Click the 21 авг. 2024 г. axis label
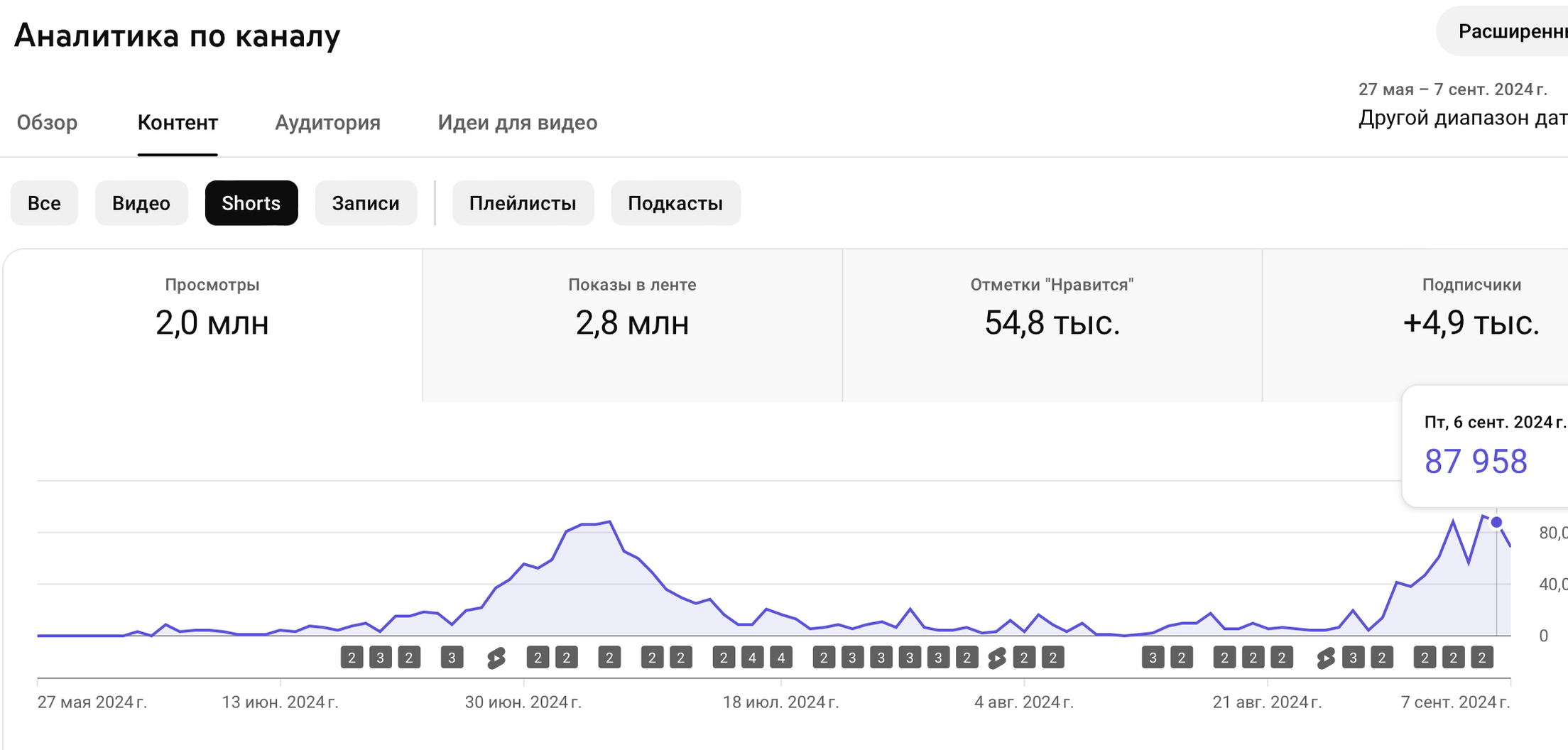This screenshot has width=1568, height=750. coord(1267,702)
